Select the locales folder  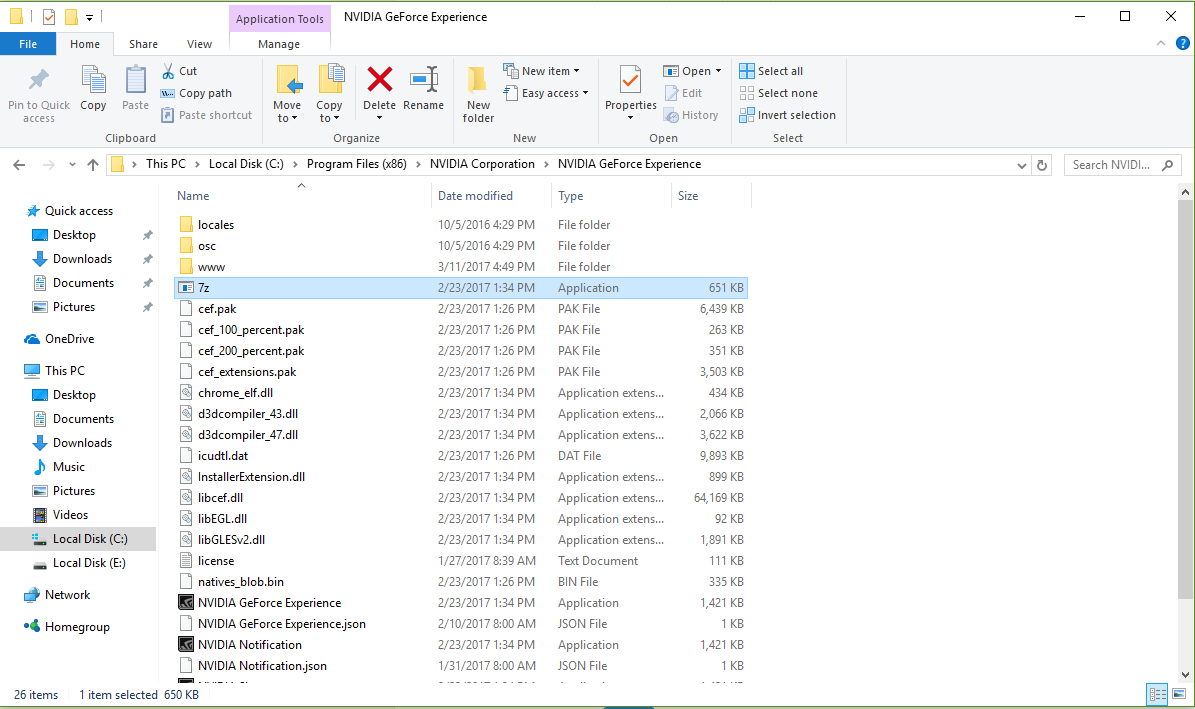[216, 225]
